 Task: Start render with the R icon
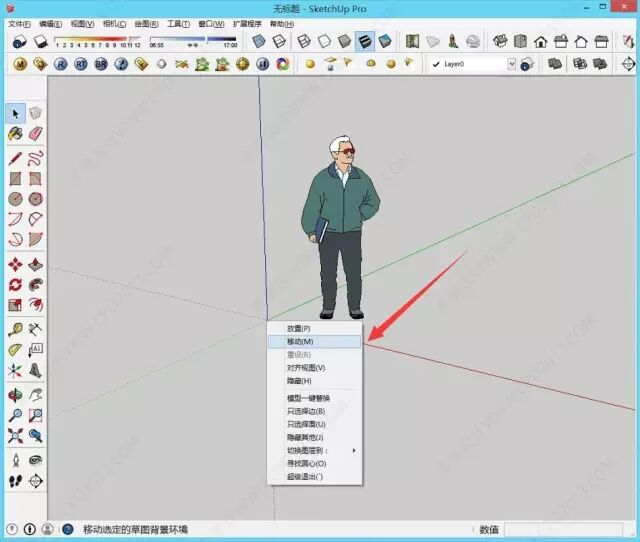point(60,64)
